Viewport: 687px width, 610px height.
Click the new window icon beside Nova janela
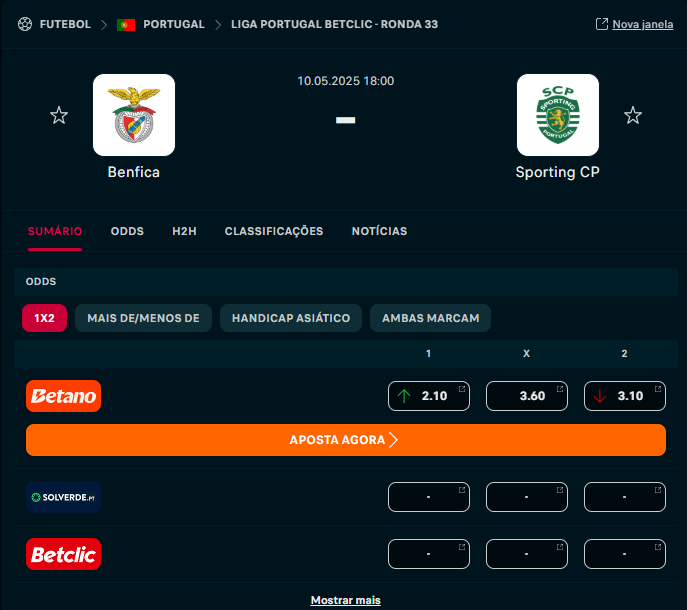(602, 24)
